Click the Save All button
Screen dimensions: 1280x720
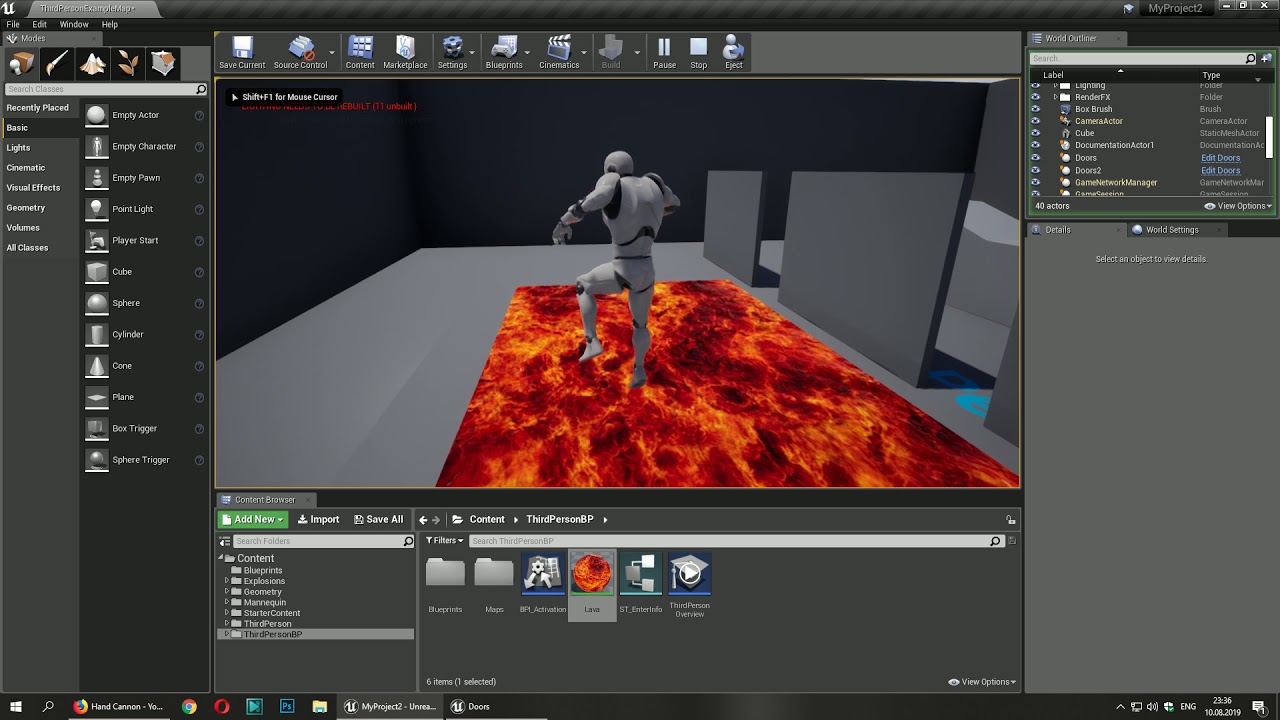(x=378, y=520)
